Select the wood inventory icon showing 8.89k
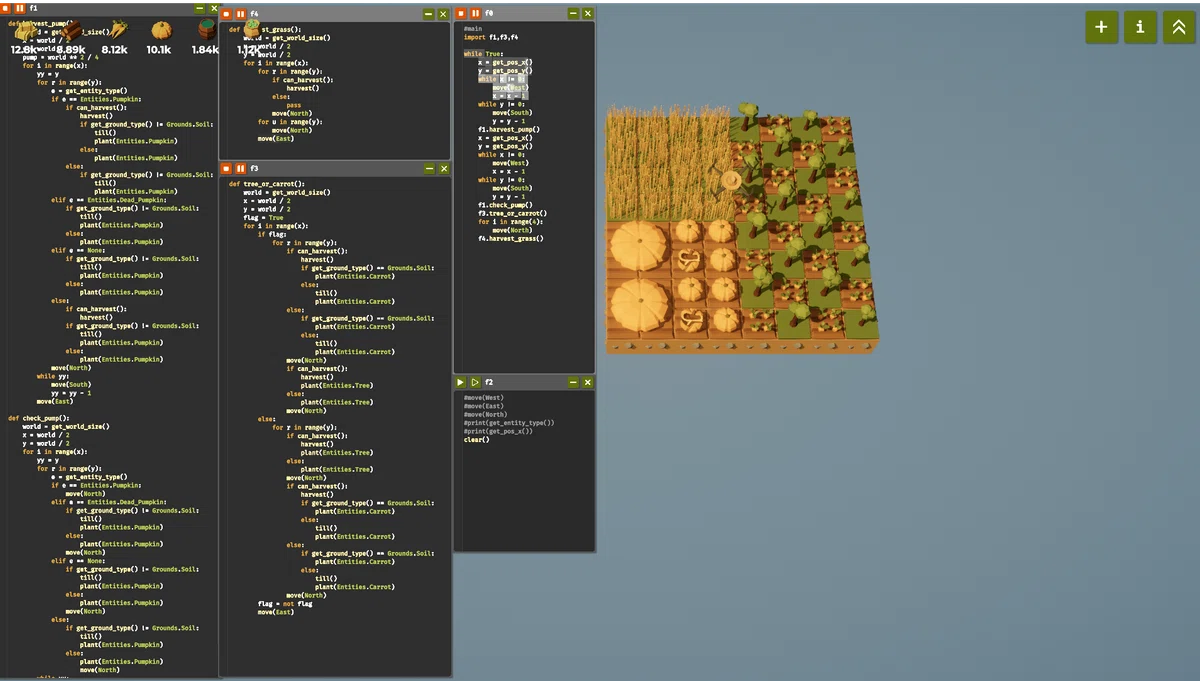 click(x=70, y=31)
